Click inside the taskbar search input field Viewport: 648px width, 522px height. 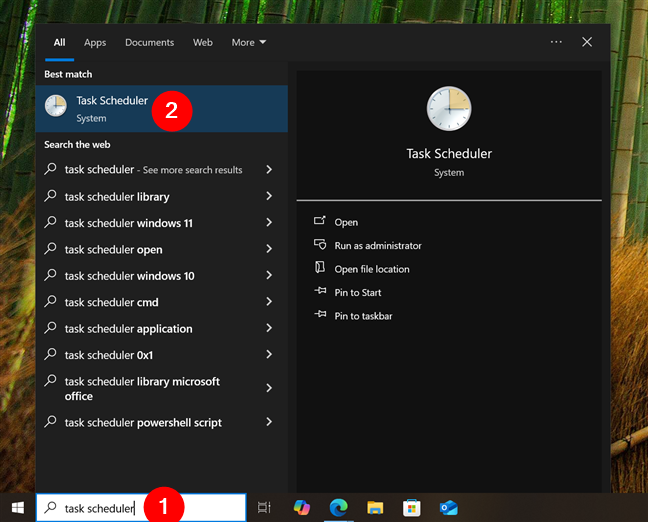(141, 508)
